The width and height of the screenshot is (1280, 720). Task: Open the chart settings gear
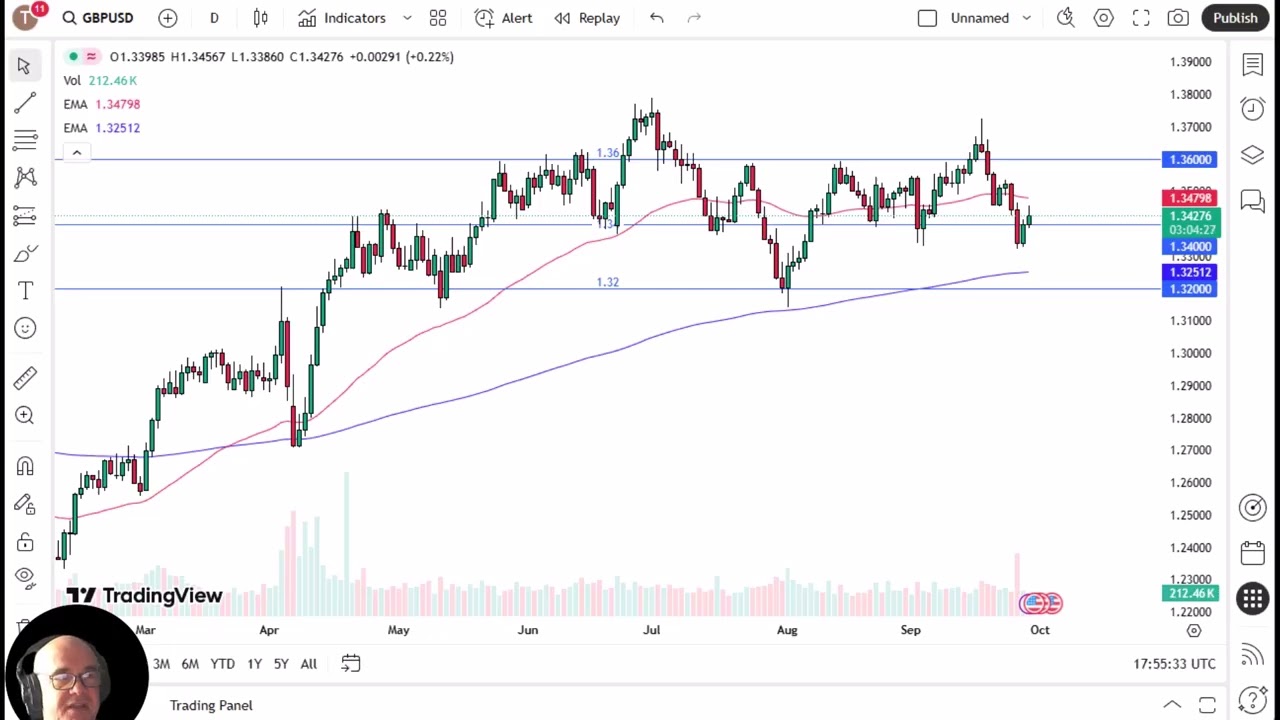coord(1103,18)
